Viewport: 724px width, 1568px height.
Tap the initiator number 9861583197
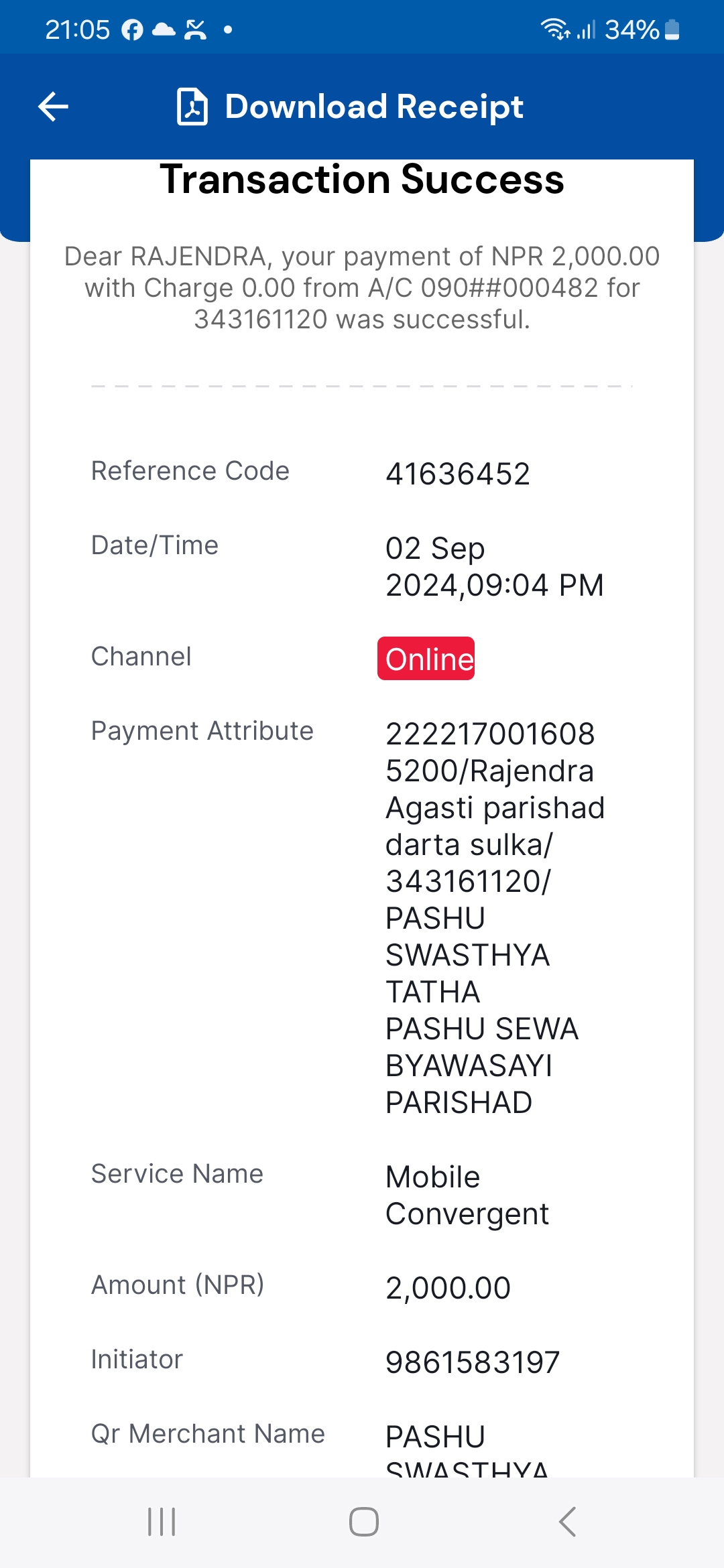click(473, 1362)
